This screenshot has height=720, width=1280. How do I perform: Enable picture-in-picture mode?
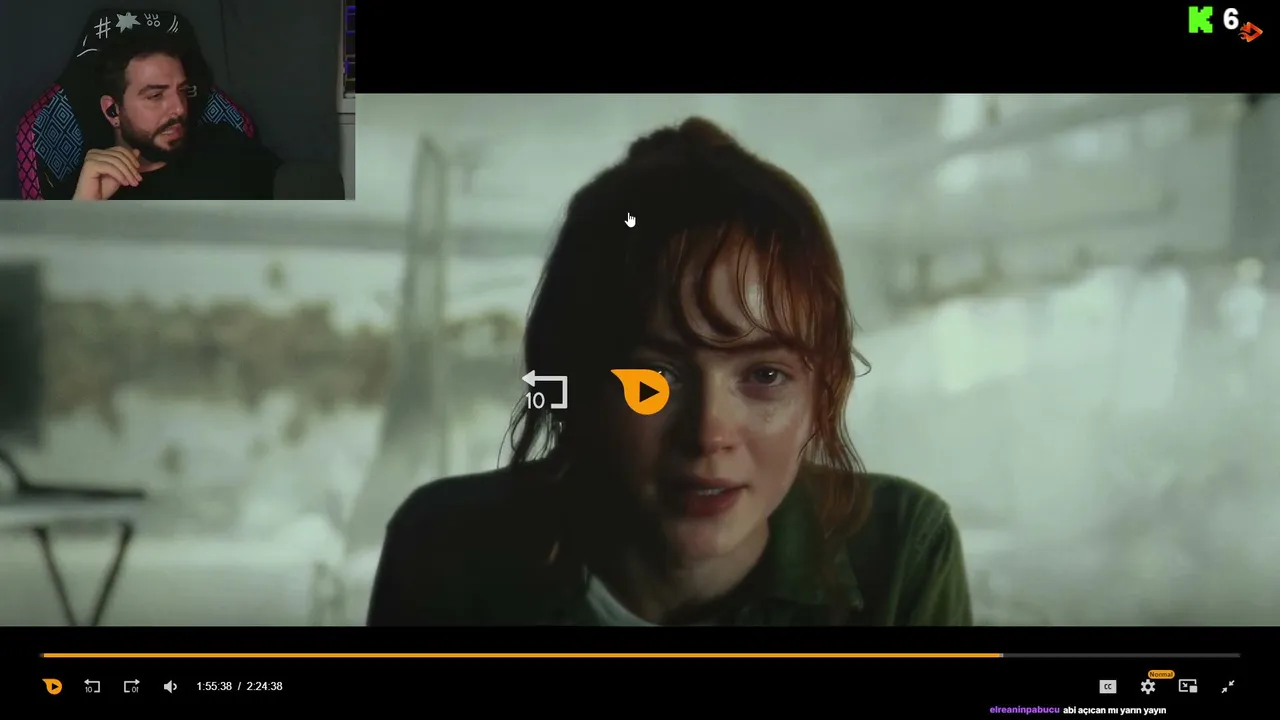coord(1188,686)
